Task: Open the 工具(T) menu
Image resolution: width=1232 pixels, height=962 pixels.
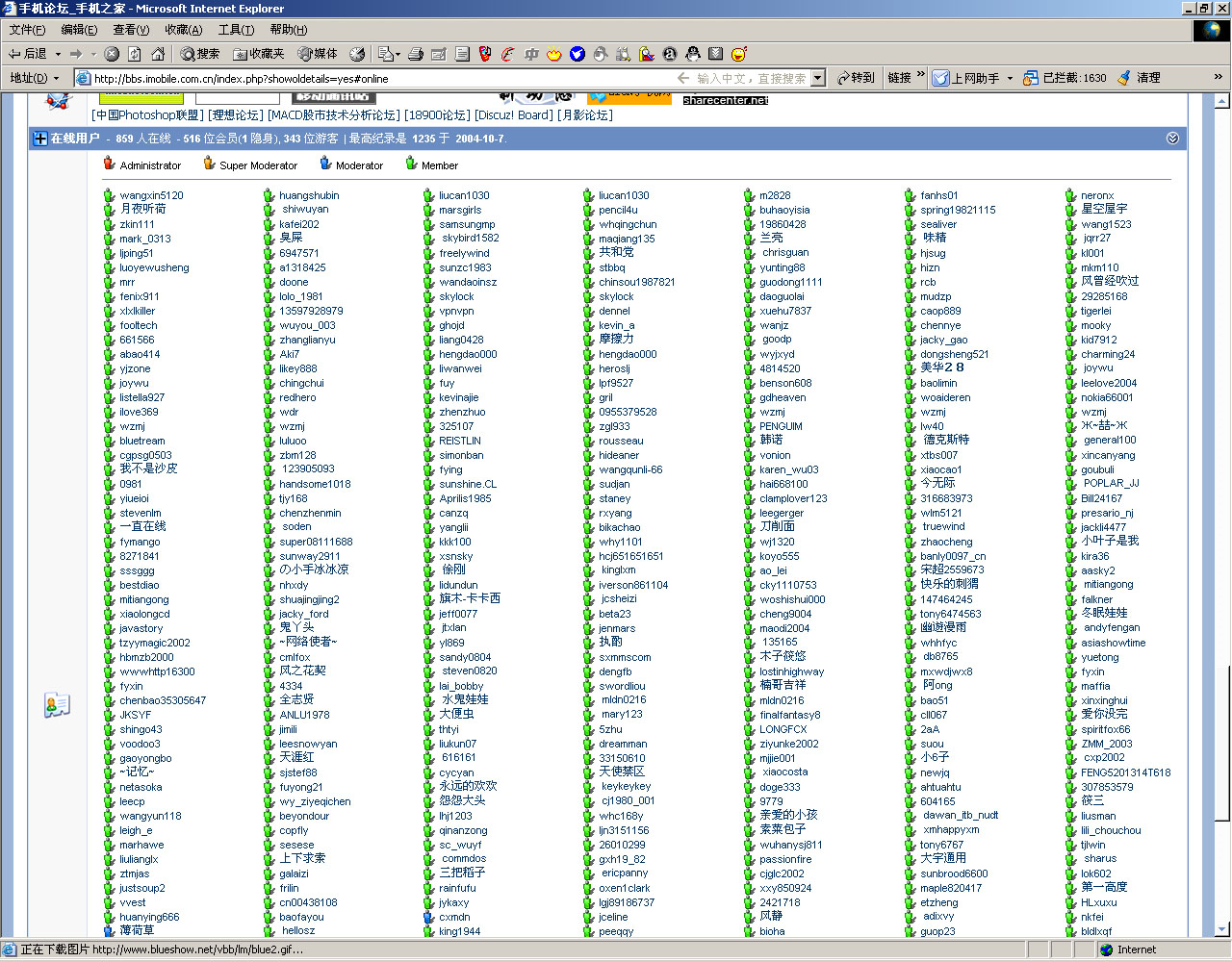Action: [236, 30]
